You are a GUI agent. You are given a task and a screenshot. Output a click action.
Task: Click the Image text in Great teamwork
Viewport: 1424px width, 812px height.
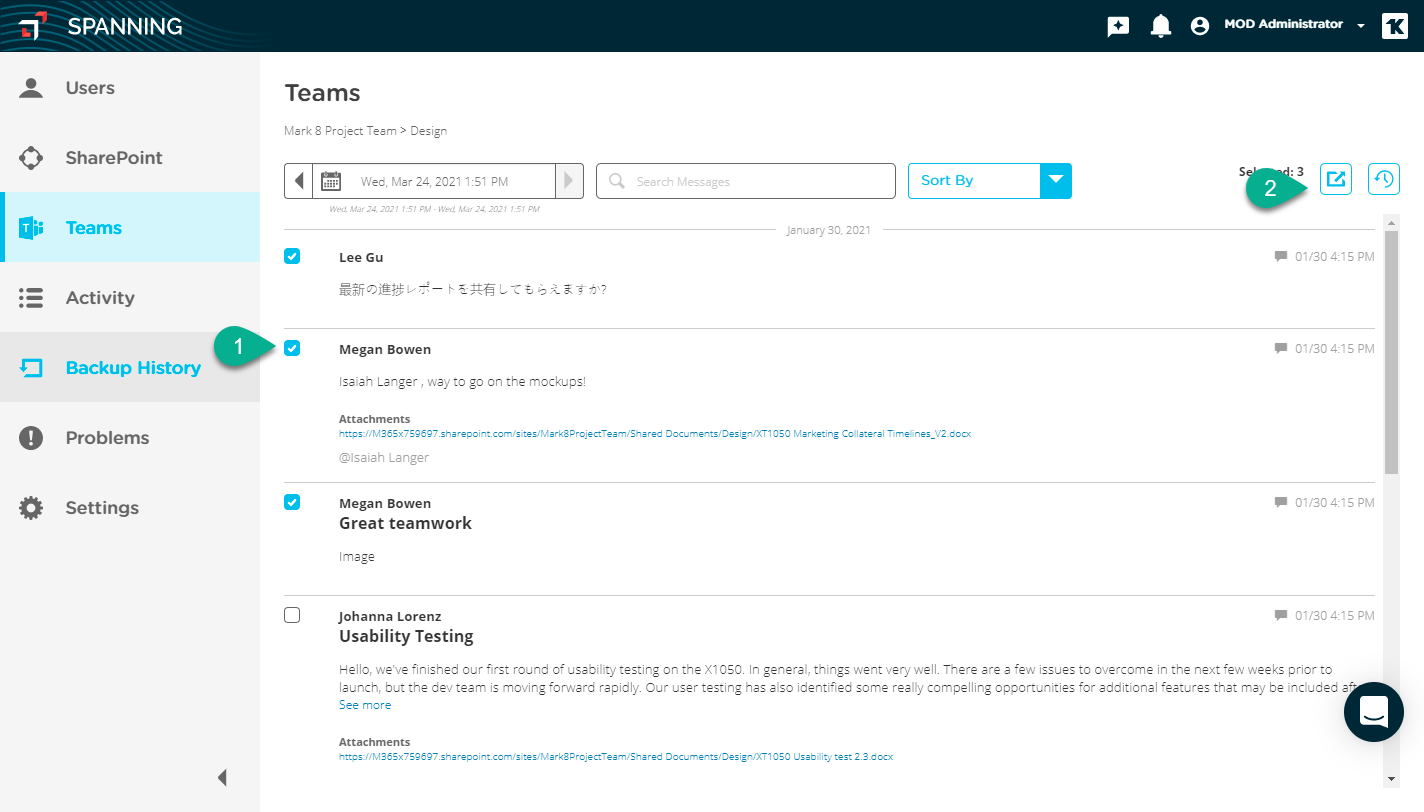[357, 557]
